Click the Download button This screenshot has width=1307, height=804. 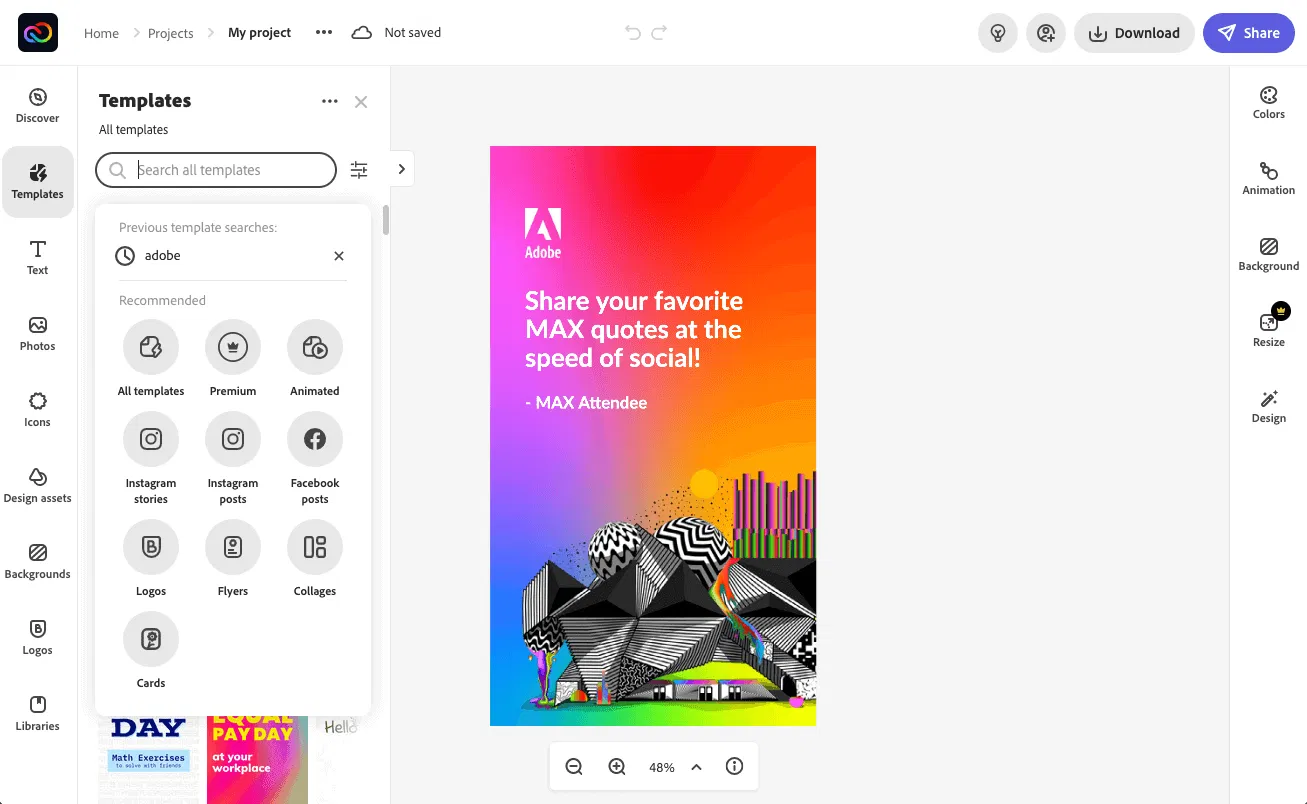click(x=1134, y=33)
